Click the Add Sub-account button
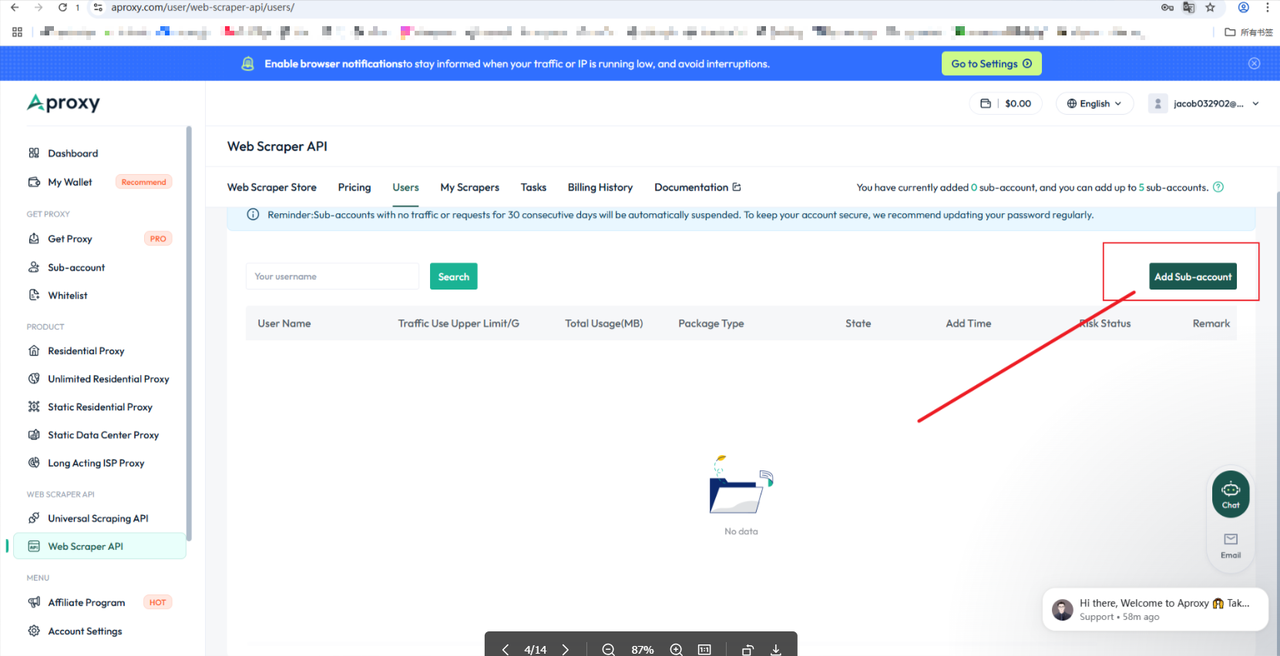 [x=1193, y=277]
